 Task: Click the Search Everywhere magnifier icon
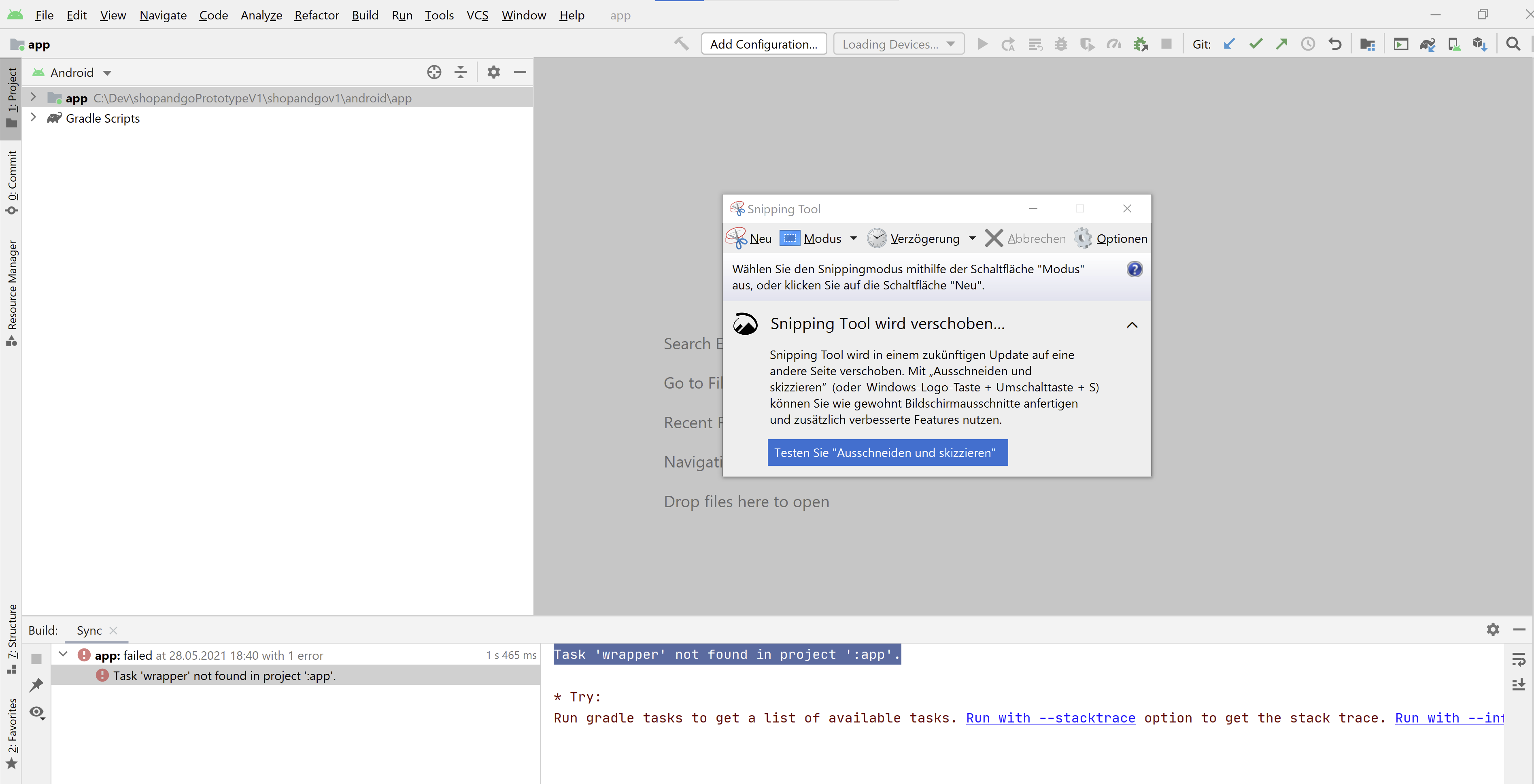click(x=1513, y=44)
